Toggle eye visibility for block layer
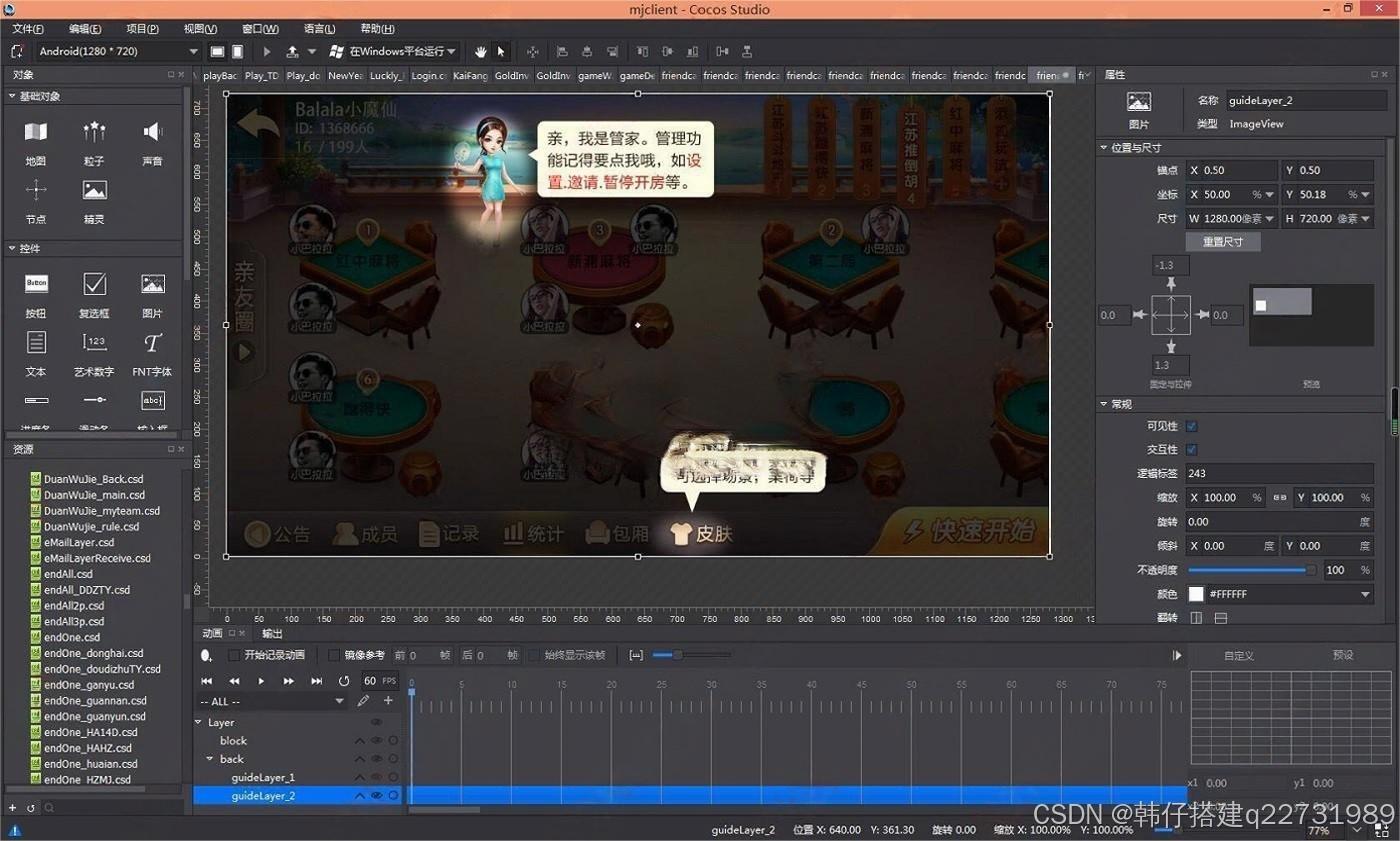 377,741
